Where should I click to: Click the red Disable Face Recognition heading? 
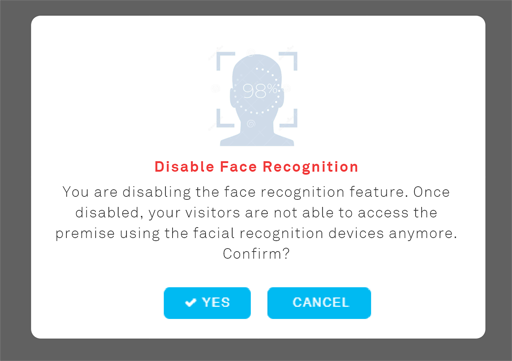coord(256,167)
